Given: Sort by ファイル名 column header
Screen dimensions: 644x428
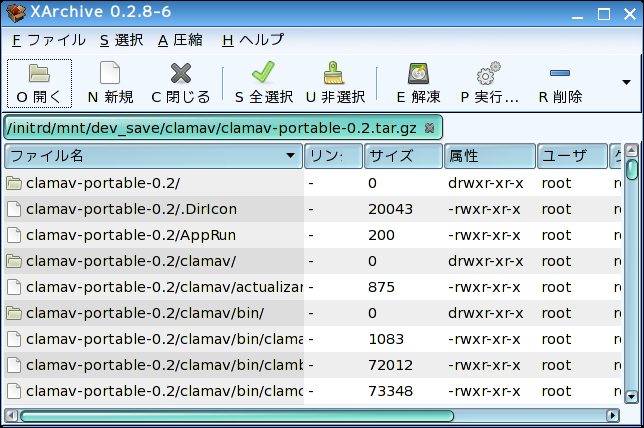Looking at the screenshot, I should pos(154,156).
